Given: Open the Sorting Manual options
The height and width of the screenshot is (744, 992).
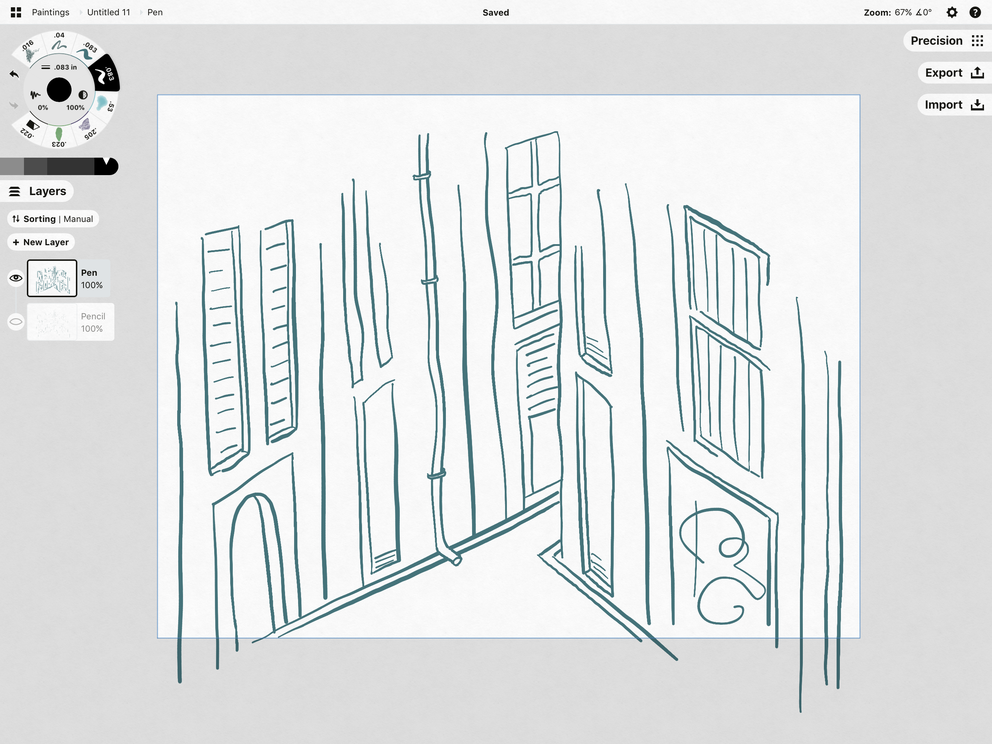Looking at the screenshot, I should pyautogui.click(x=53, y=218).
